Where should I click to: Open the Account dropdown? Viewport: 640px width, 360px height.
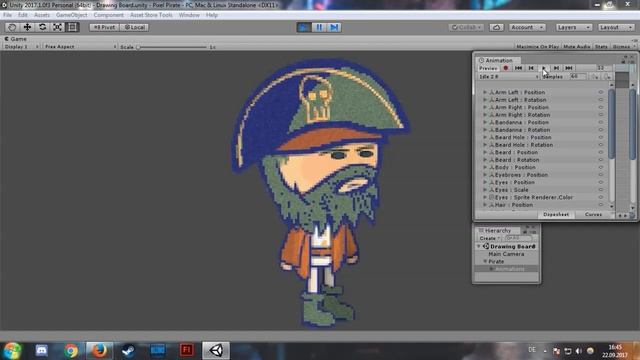(x=527, y=27)
